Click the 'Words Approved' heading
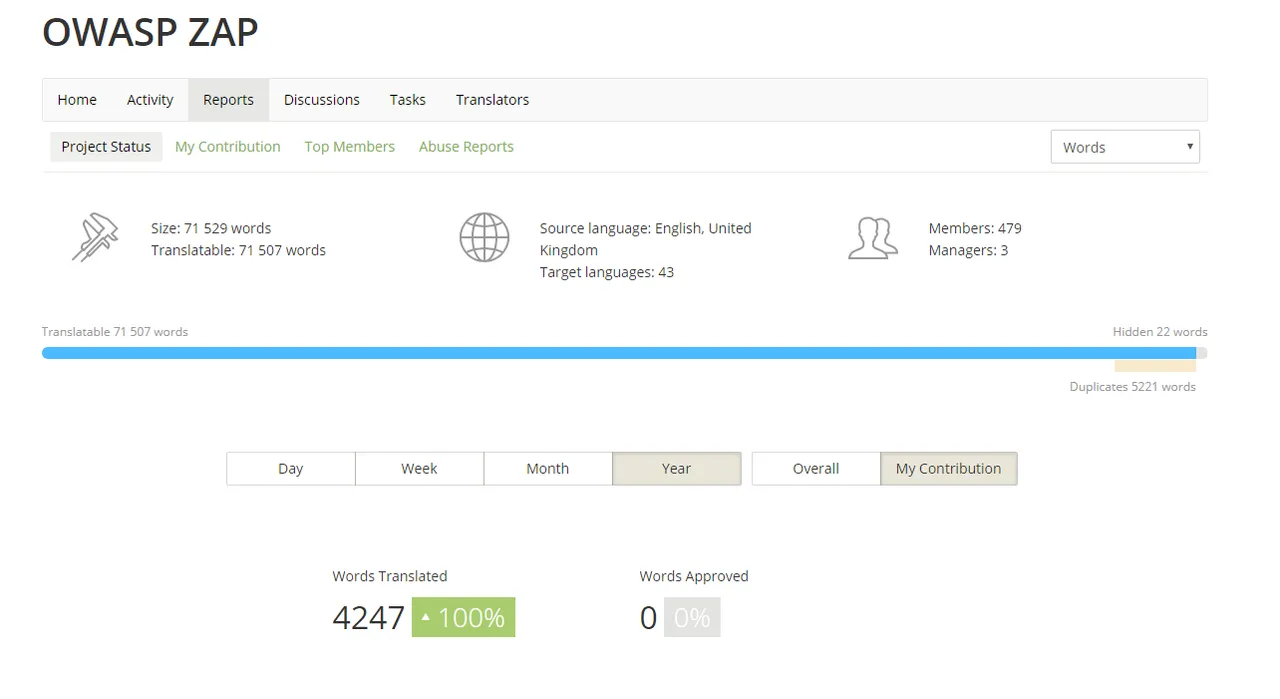The height and width of the screenshot is (699, 1280). pyautogui.click(x=694, y=576)
